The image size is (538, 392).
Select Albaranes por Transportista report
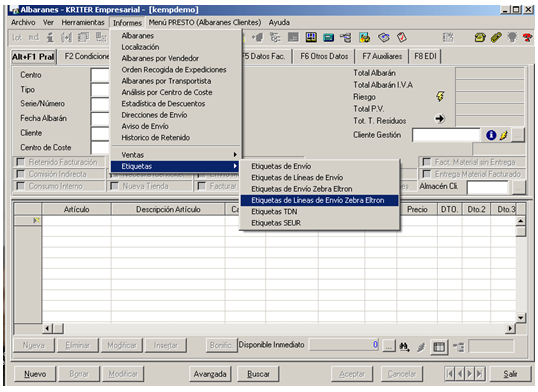click(x=176, y=81)
